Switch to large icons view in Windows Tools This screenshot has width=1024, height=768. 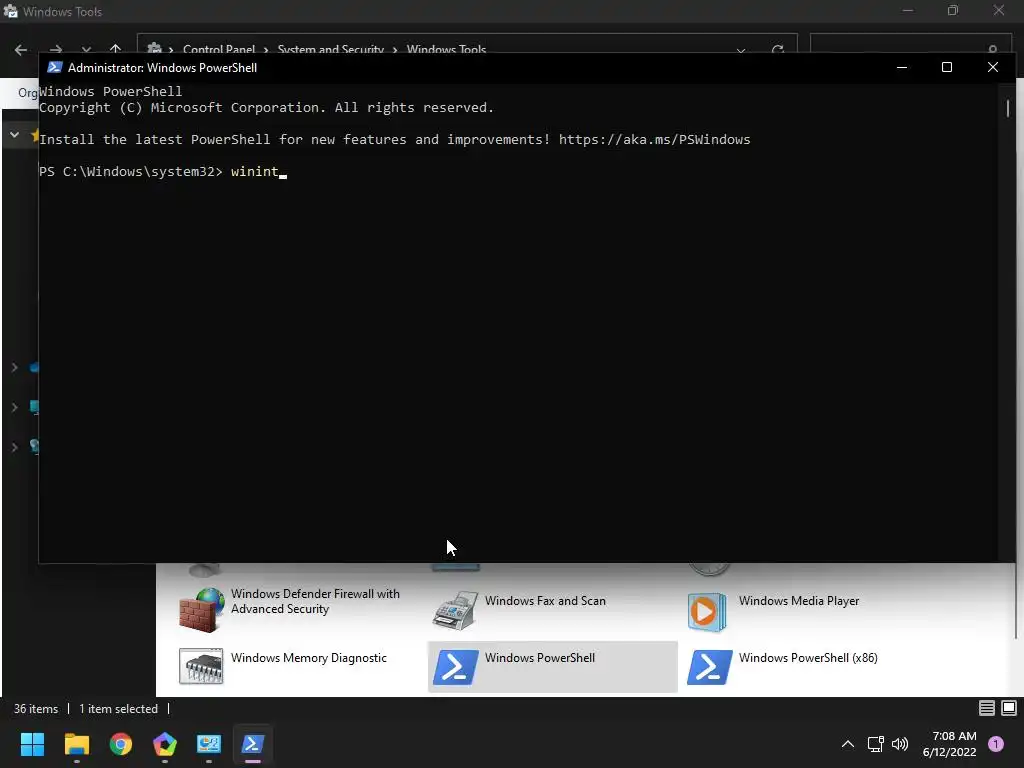point(1009,708)
